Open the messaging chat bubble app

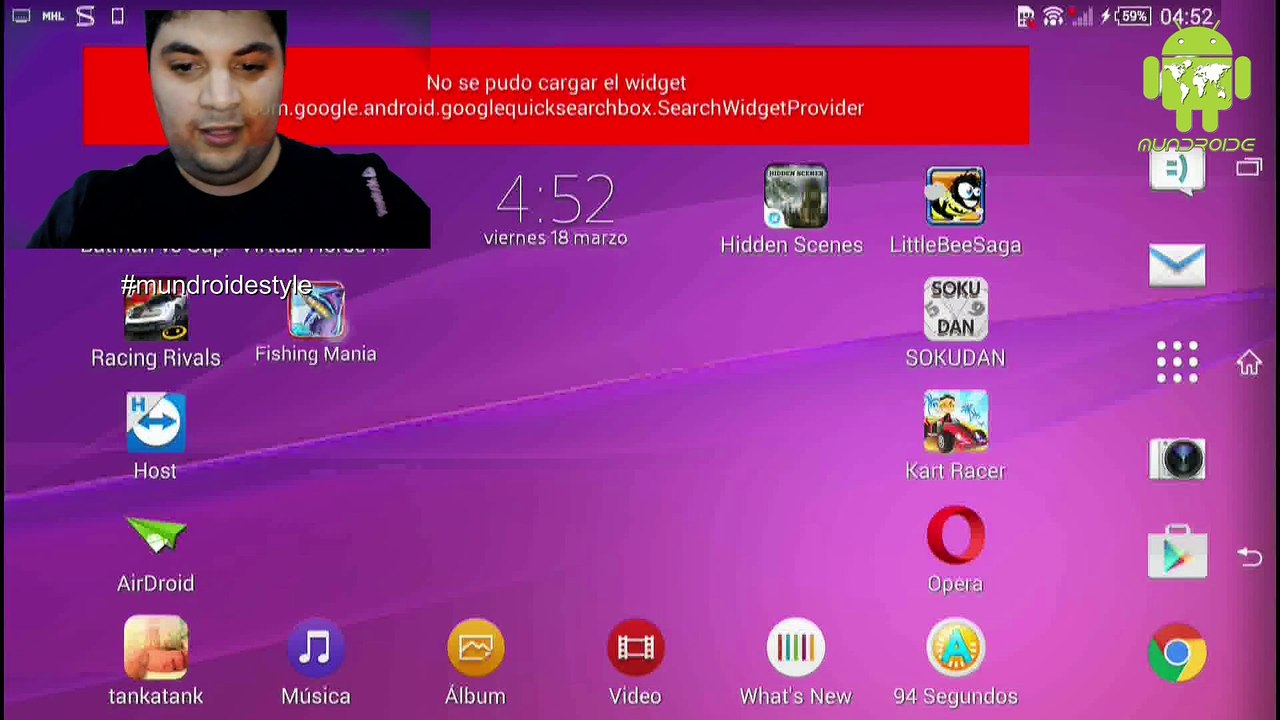1177,171
